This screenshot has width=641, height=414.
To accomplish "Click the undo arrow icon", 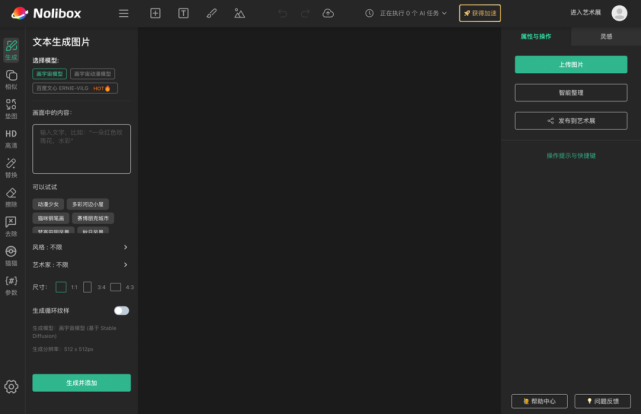I will (282, 13).
